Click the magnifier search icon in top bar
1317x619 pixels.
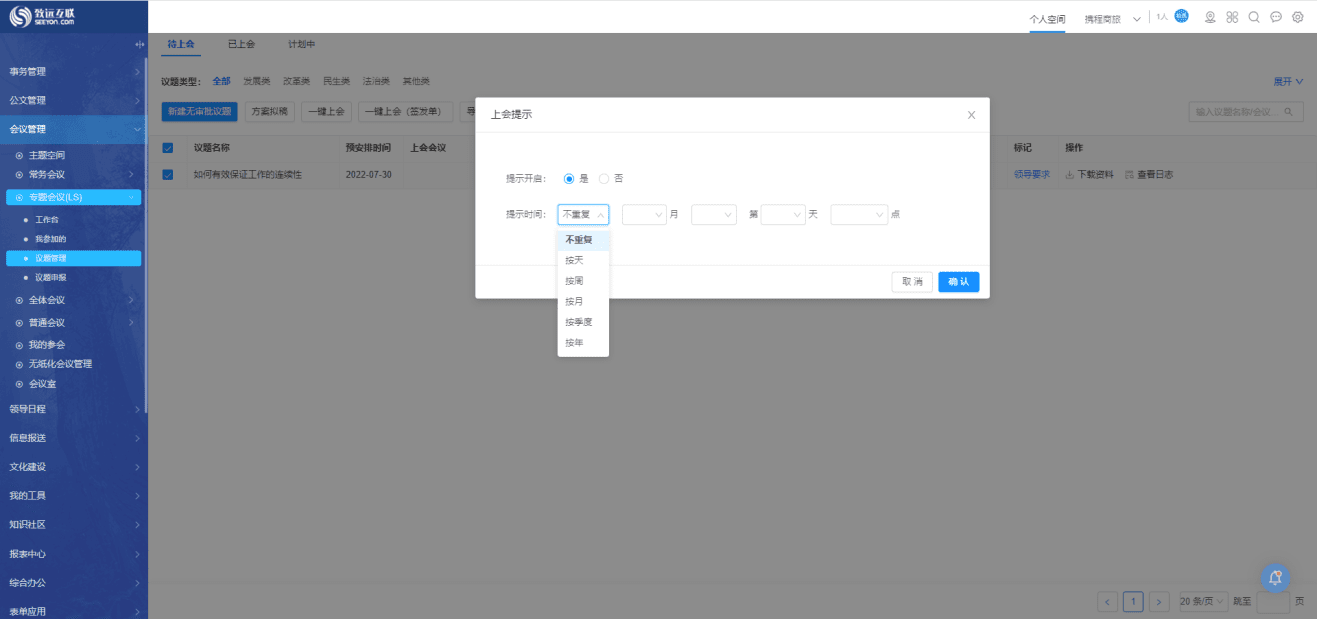[1254, 17]
